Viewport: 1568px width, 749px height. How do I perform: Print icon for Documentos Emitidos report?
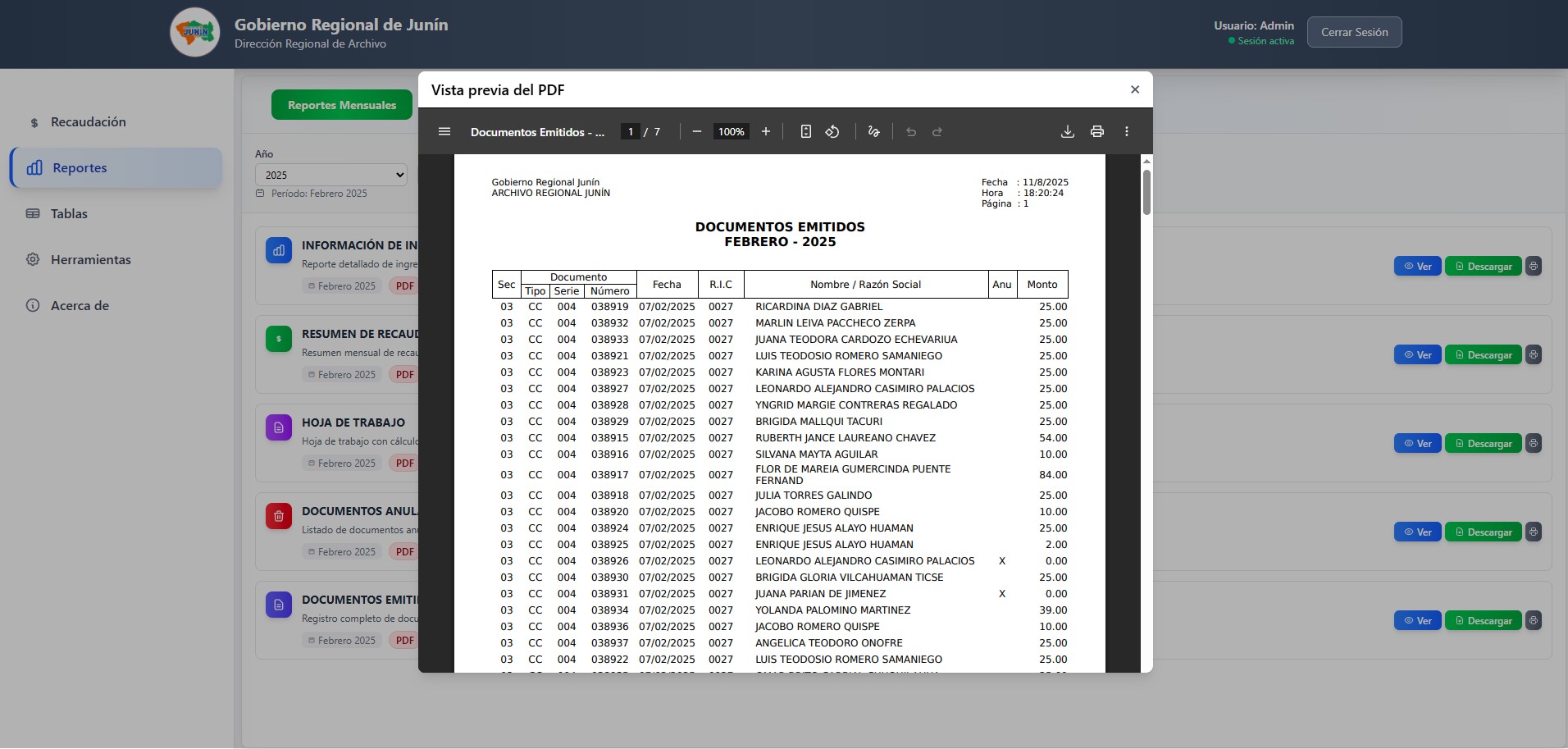coord(1534,620)
